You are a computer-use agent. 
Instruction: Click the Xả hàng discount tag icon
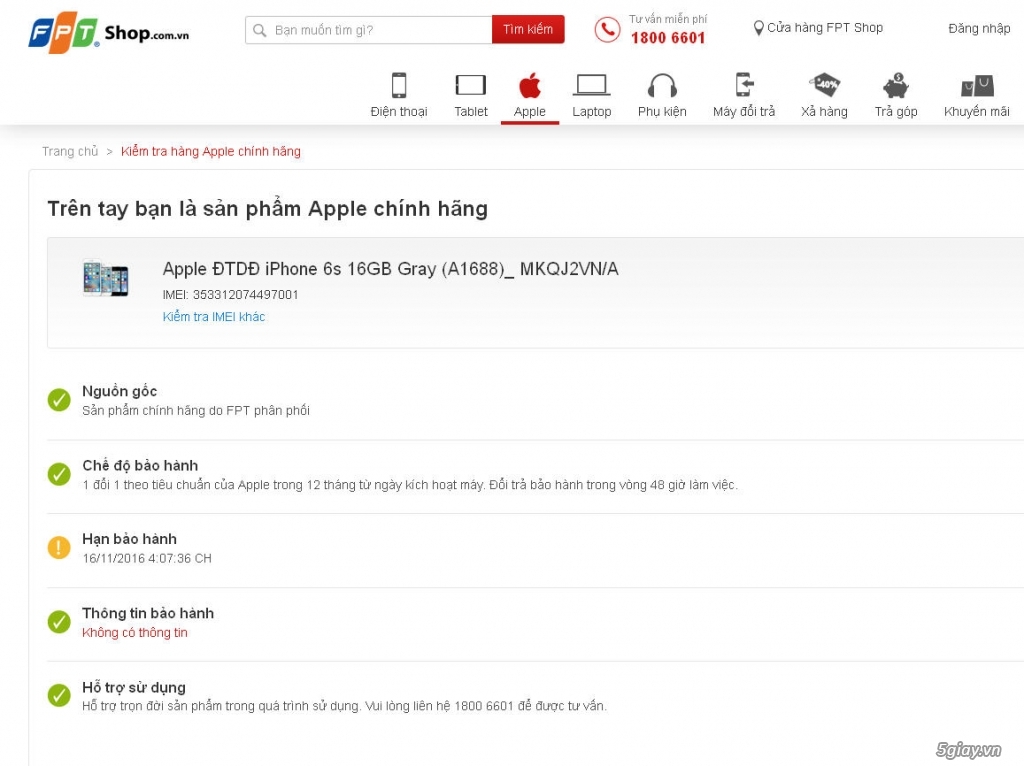click(x=824, y=85)
